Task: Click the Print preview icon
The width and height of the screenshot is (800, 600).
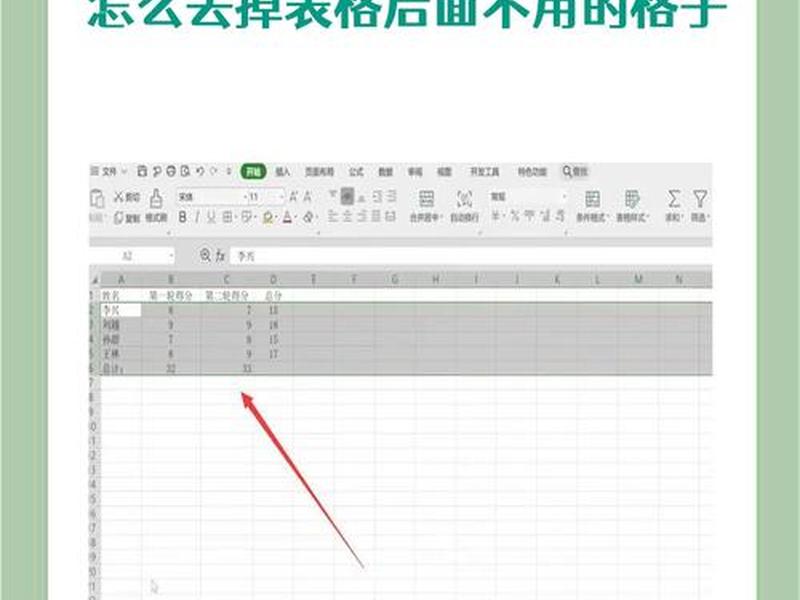Action: pyautogui.click(x=185, y=171)
